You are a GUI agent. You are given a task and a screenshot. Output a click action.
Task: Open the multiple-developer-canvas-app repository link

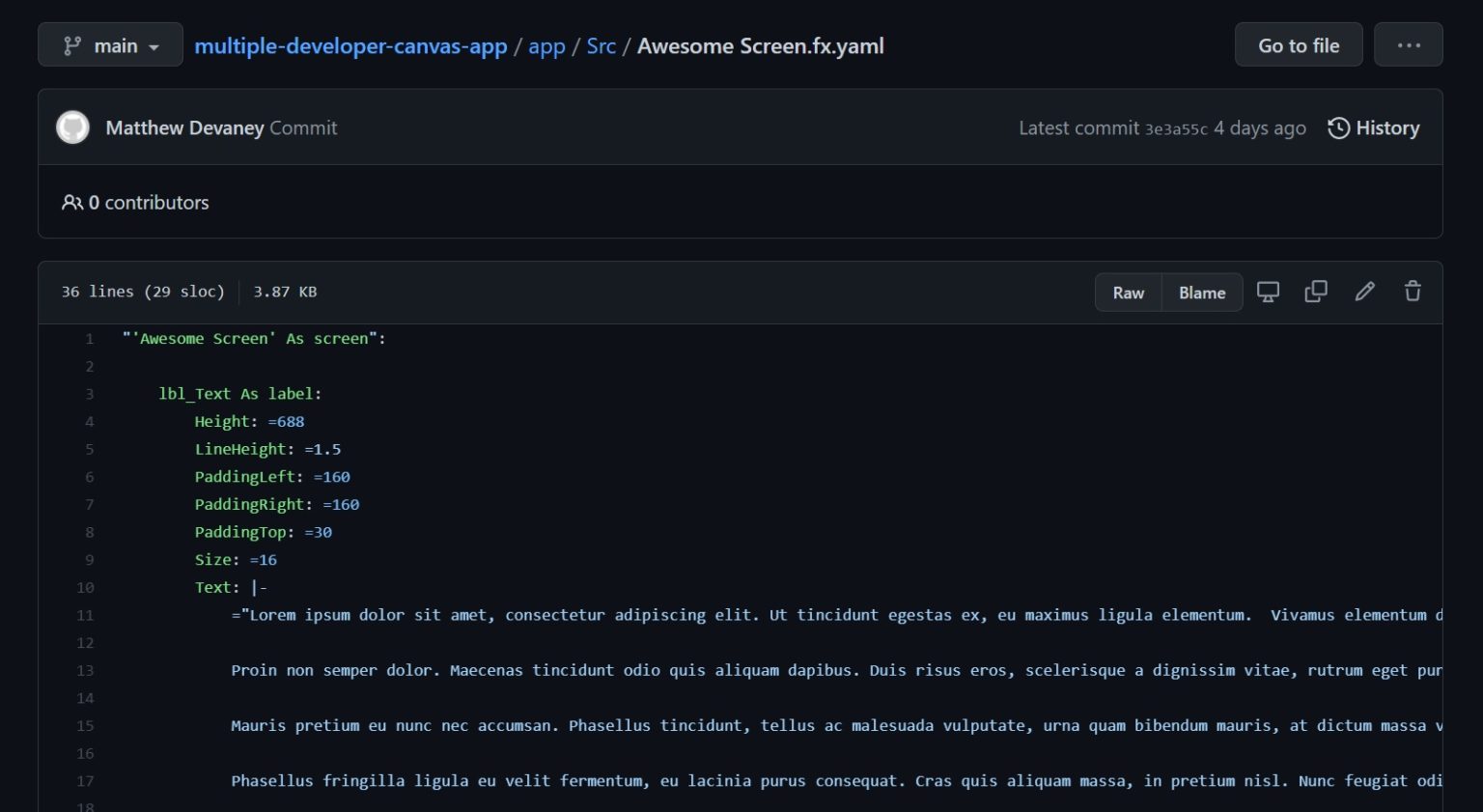(350, 45)
